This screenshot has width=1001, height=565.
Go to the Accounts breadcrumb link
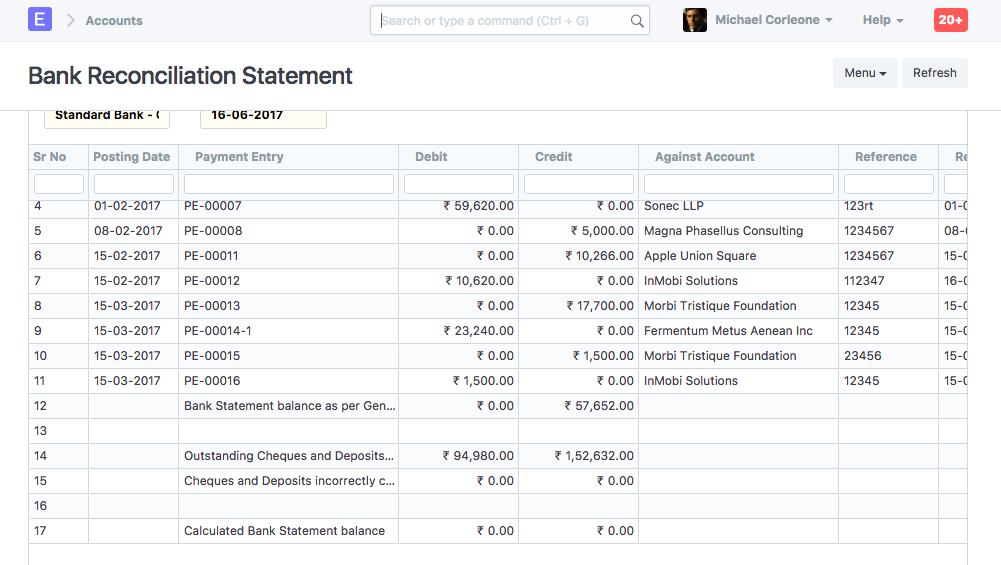click(x=114, y=20)
